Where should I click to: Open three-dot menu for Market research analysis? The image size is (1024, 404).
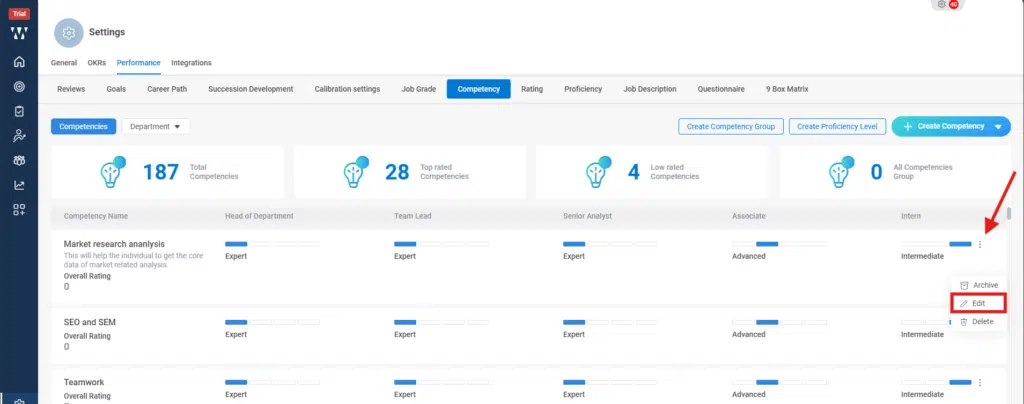(x=980, y=244)
